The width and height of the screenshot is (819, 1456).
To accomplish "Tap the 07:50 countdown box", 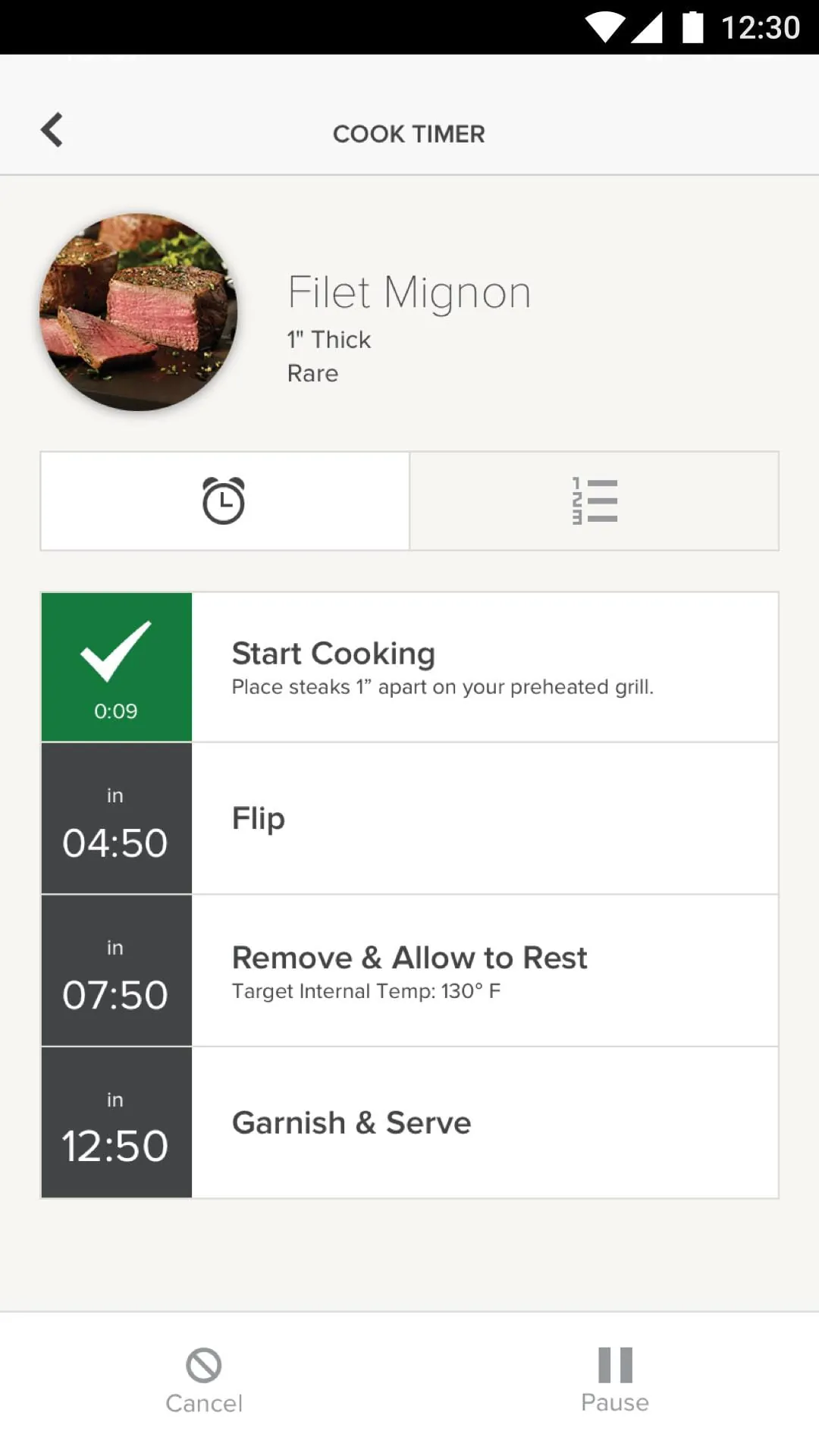I will [x=116, y=971].
